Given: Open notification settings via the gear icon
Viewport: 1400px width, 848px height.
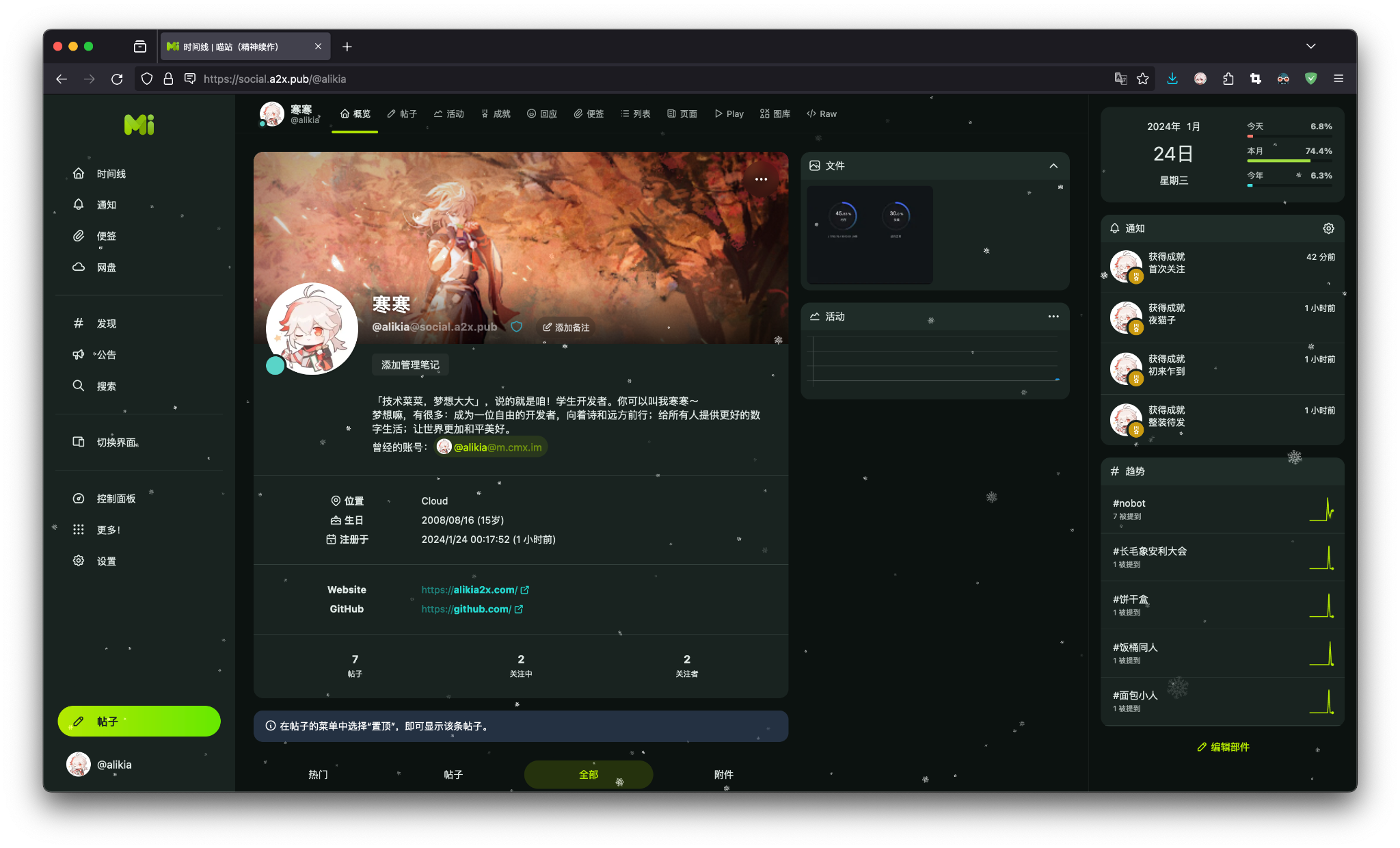Looking at the screenshot, I should [x=1328, y=228].
